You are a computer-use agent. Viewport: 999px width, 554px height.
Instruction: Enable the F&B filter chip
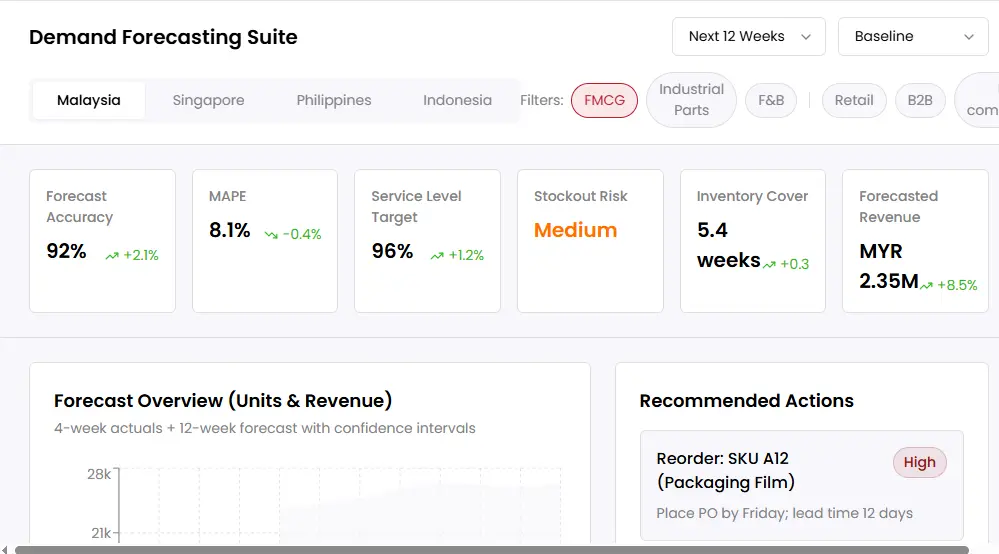(x=771, y=100)
